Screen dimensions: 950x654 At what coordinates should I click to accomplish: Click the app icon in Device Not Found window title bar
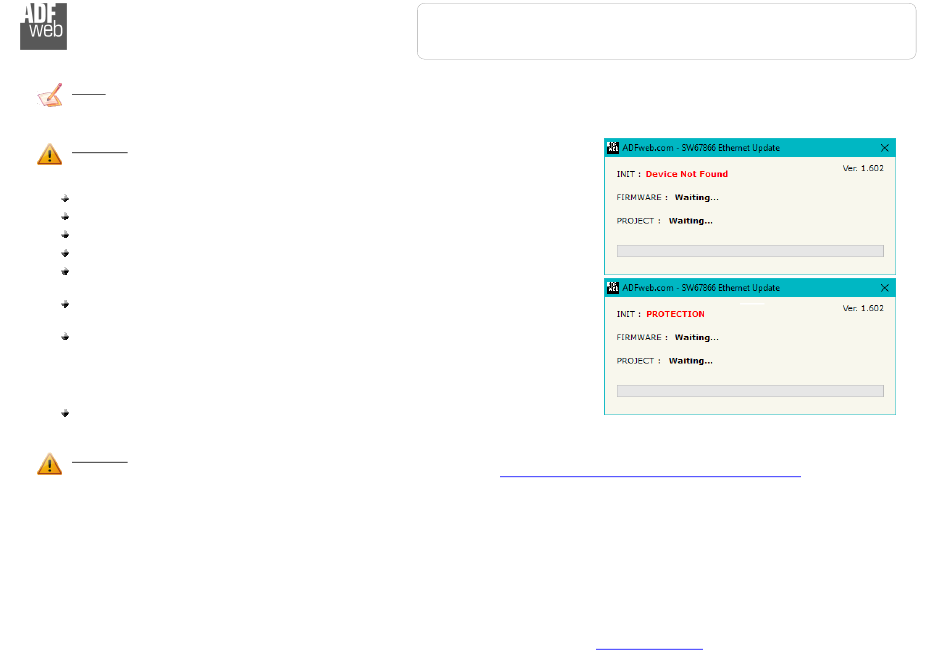(613, 147)
